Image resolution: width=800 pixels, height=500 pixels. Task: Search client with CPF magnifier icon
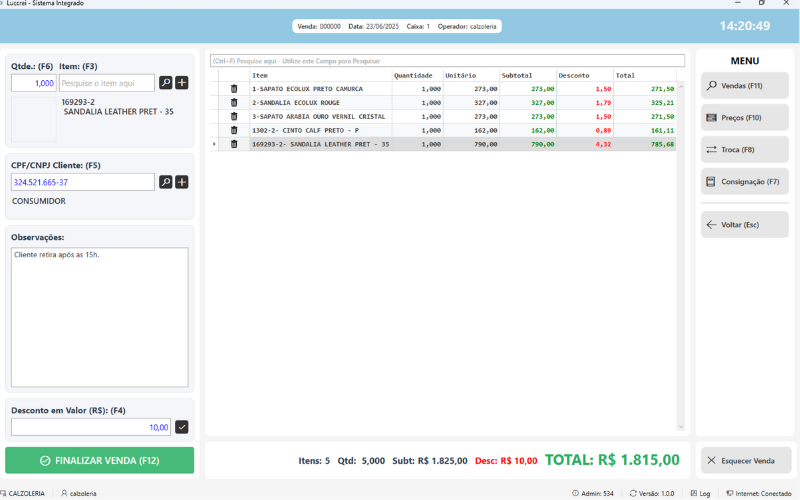click(x=165, y=182)
